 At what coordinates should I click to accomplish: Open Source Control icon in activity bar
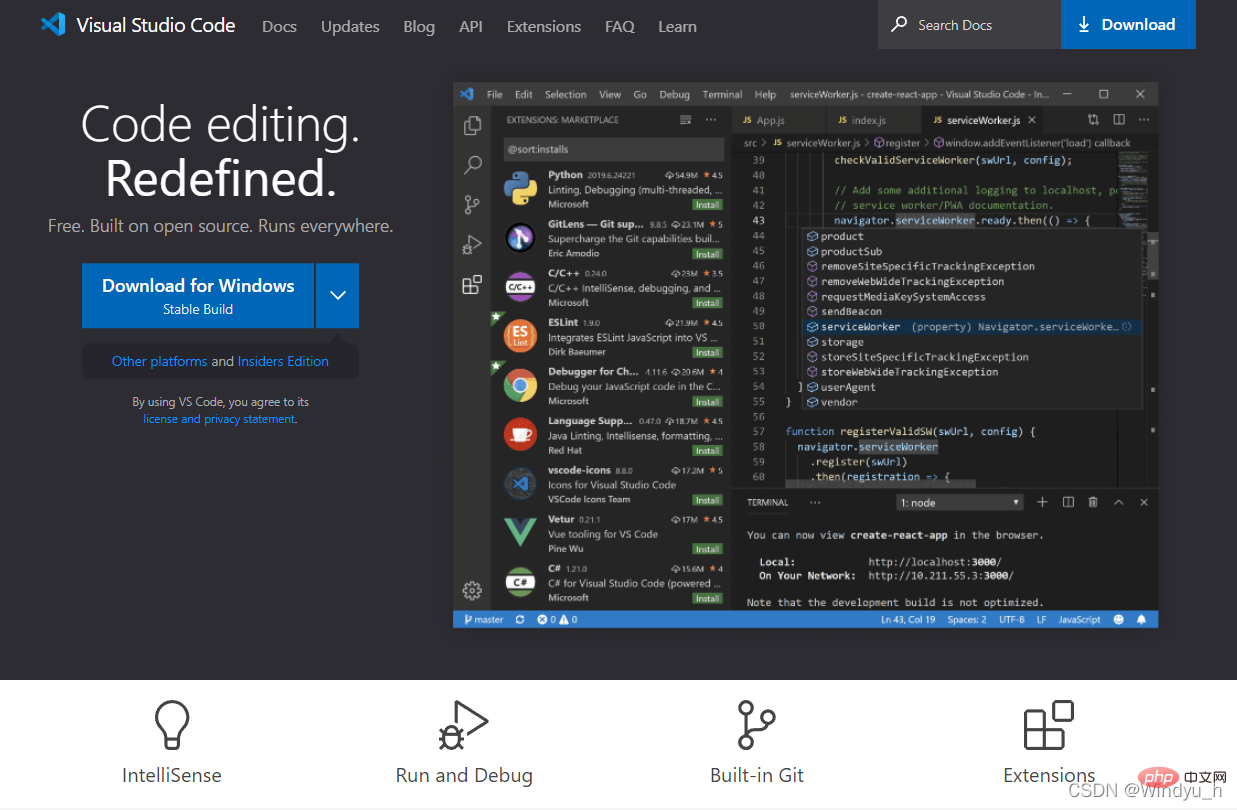[x=472, y=205]
